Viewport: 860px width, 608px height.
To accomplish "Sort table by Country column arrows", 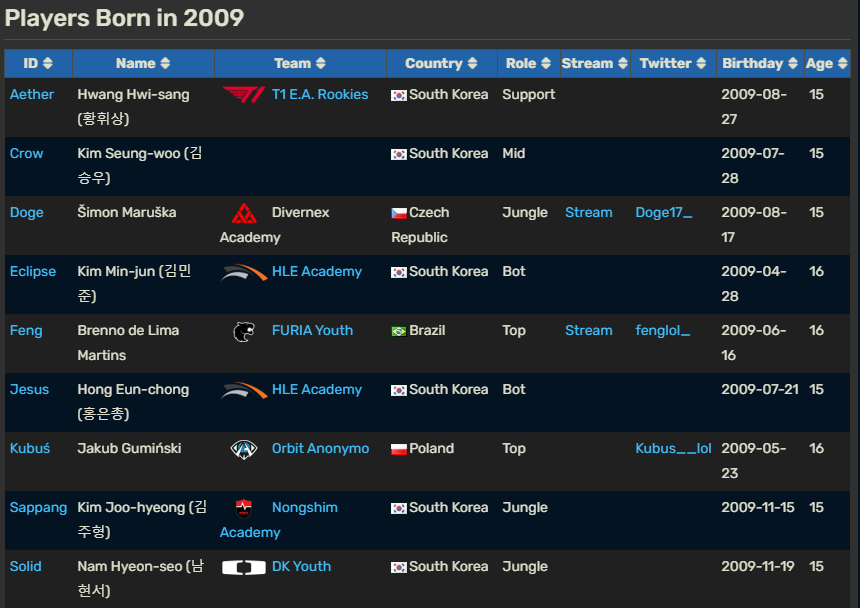I will (472, 64).
